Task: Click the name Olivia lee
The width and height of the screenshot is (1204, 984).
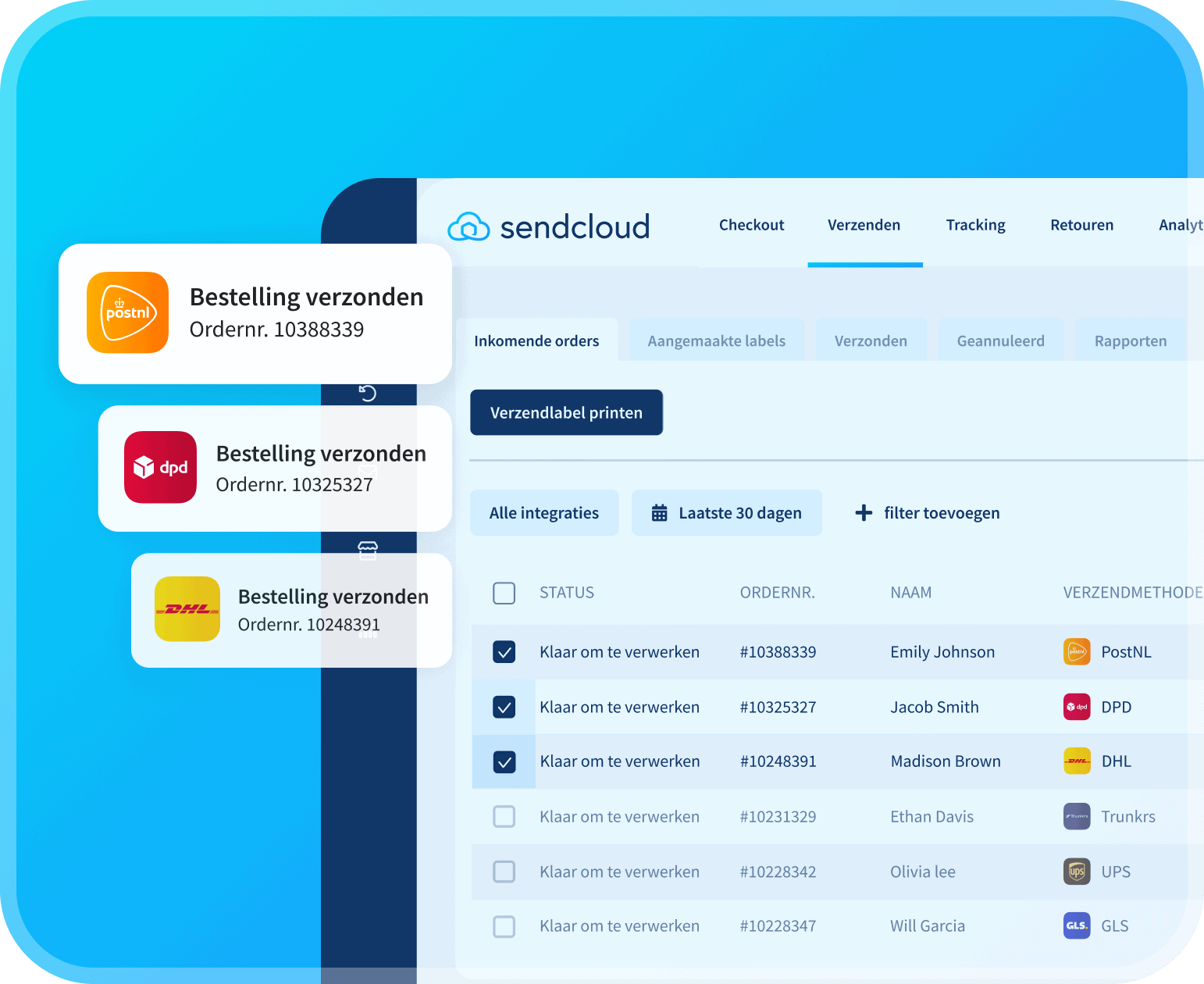Action: 923,872
